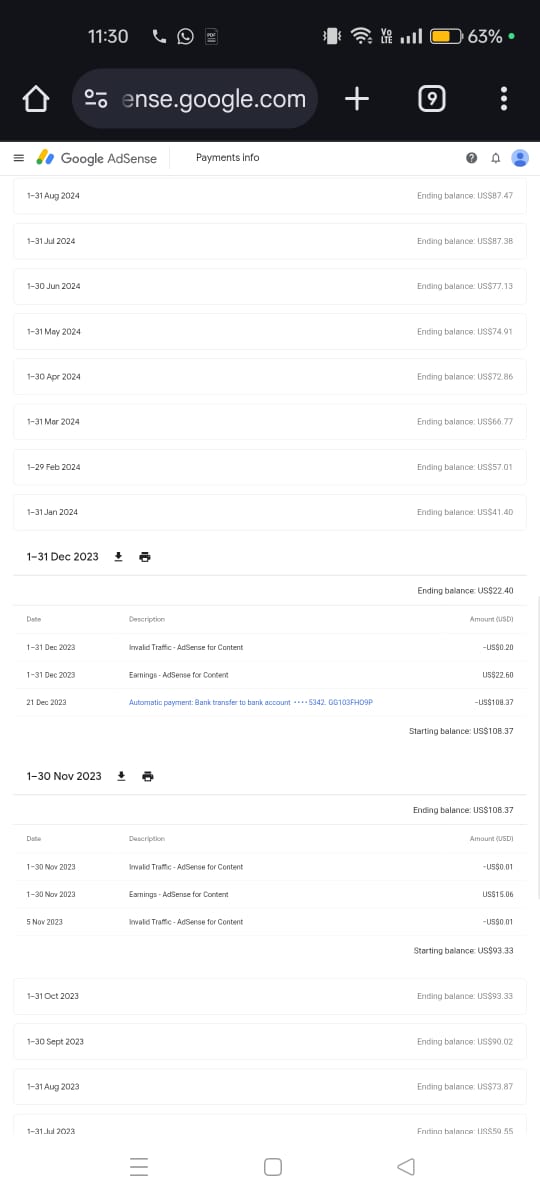Download the 1–30 Nov 2023 statement
The height and width of the screenshot is (1200, 540).
pyautogui.click(x=121, y=776)
